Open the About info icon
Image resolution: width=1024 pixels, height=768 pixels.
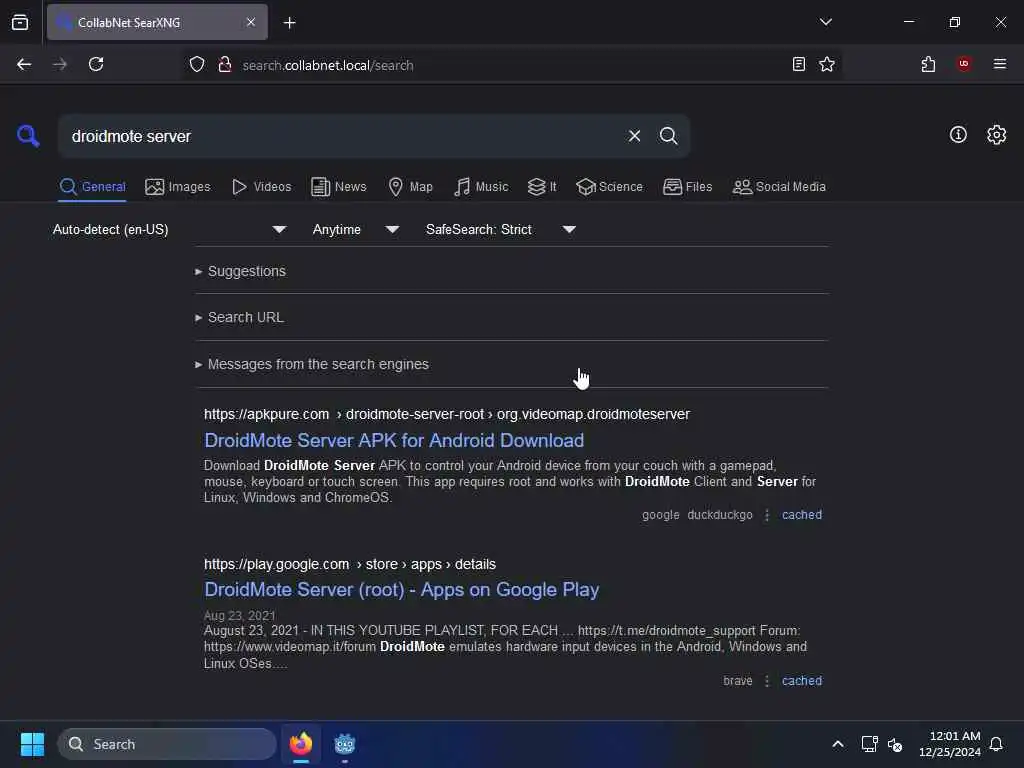click(x=958, y=135)
